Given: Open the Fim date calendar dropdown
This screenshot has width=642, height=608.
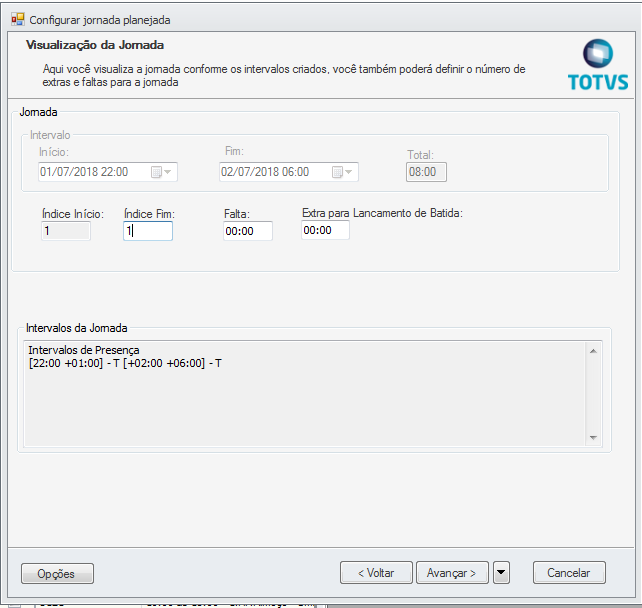Looking at the screenshot, I should [343, 172].
